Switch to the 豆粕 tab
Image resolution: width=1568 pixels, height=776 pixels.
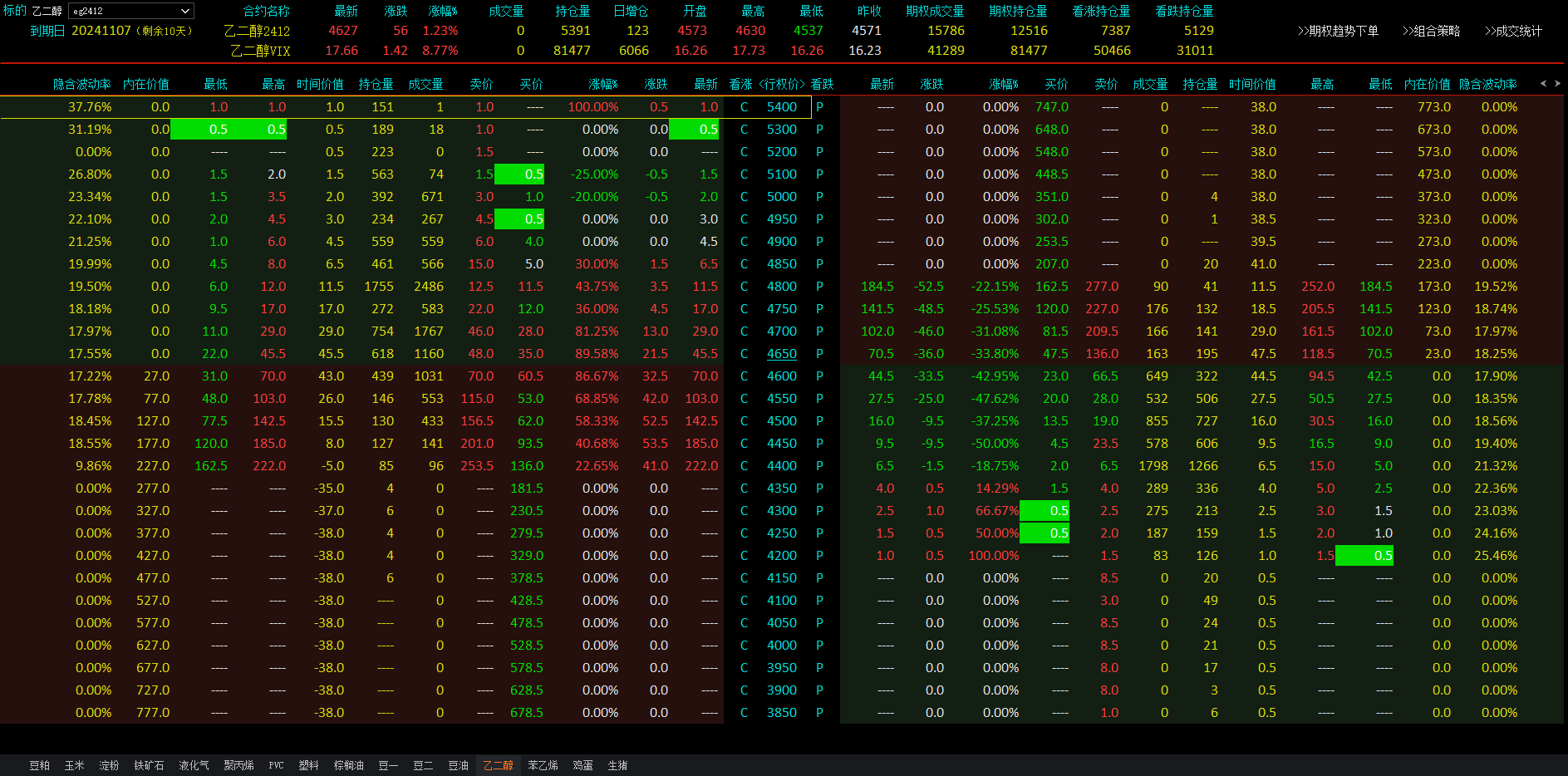pos(39,765)
